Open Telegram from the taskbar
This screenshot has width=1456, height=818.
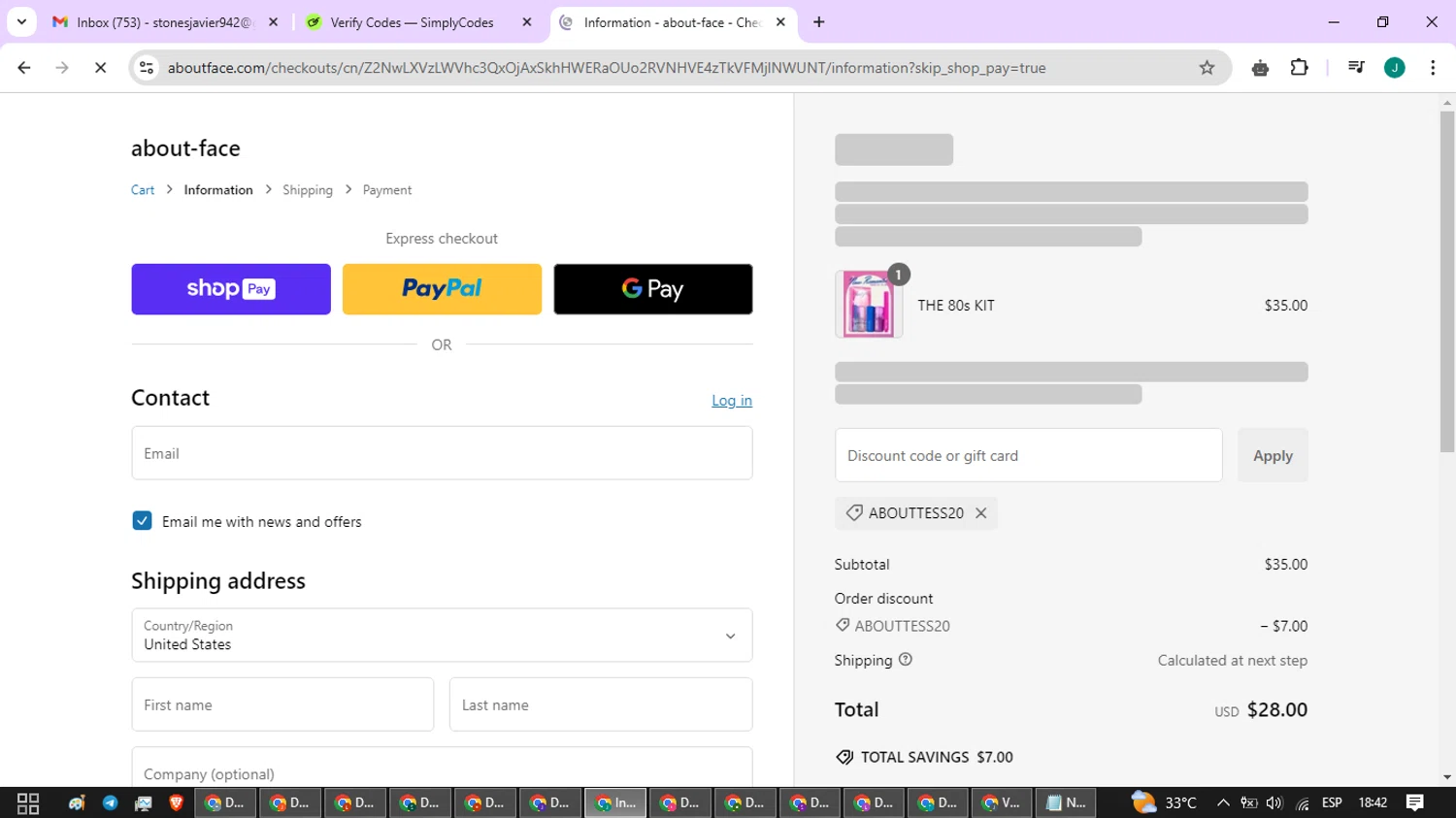tap(110, 803)
